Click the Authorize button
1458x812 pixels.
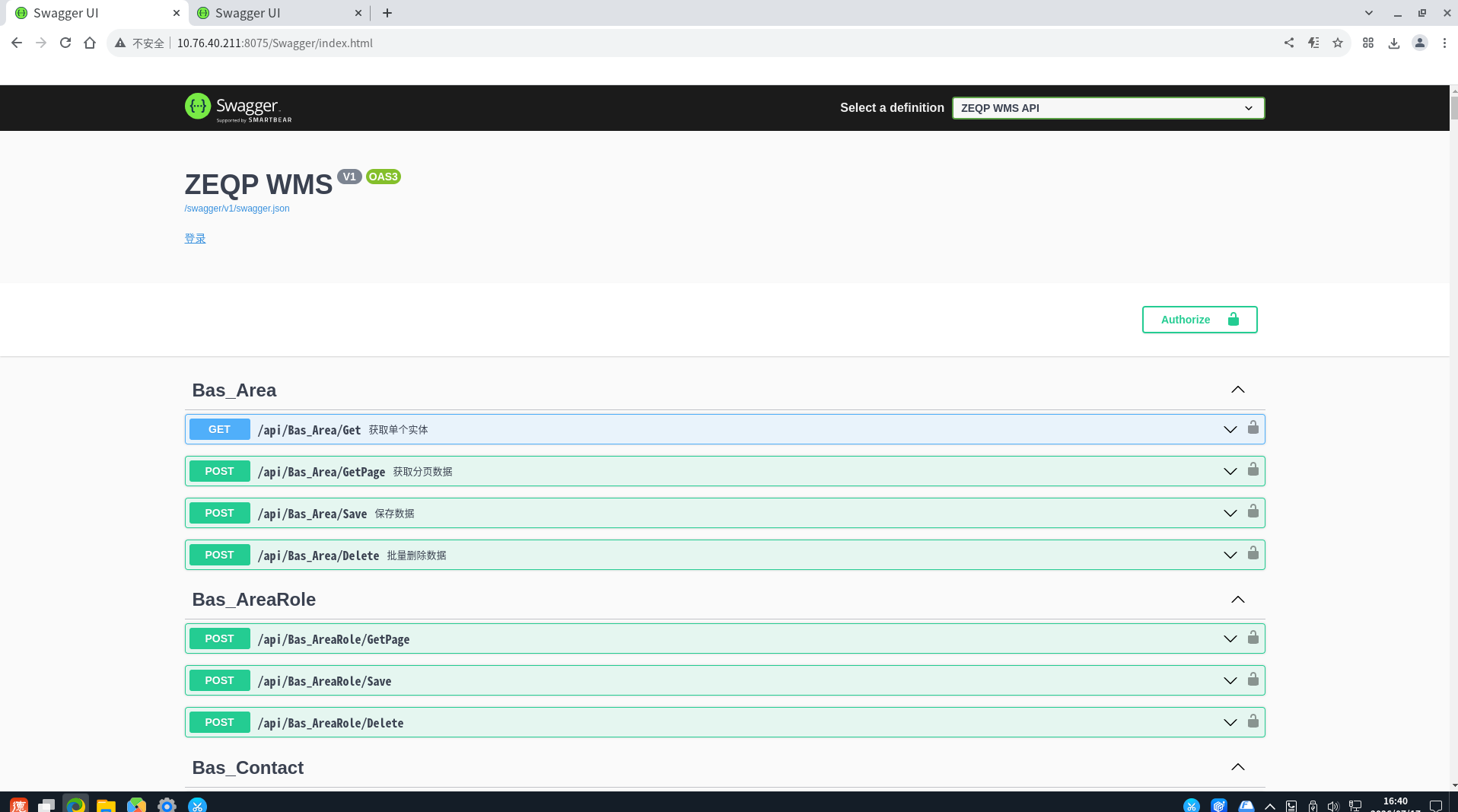(x=1199, y=320)
